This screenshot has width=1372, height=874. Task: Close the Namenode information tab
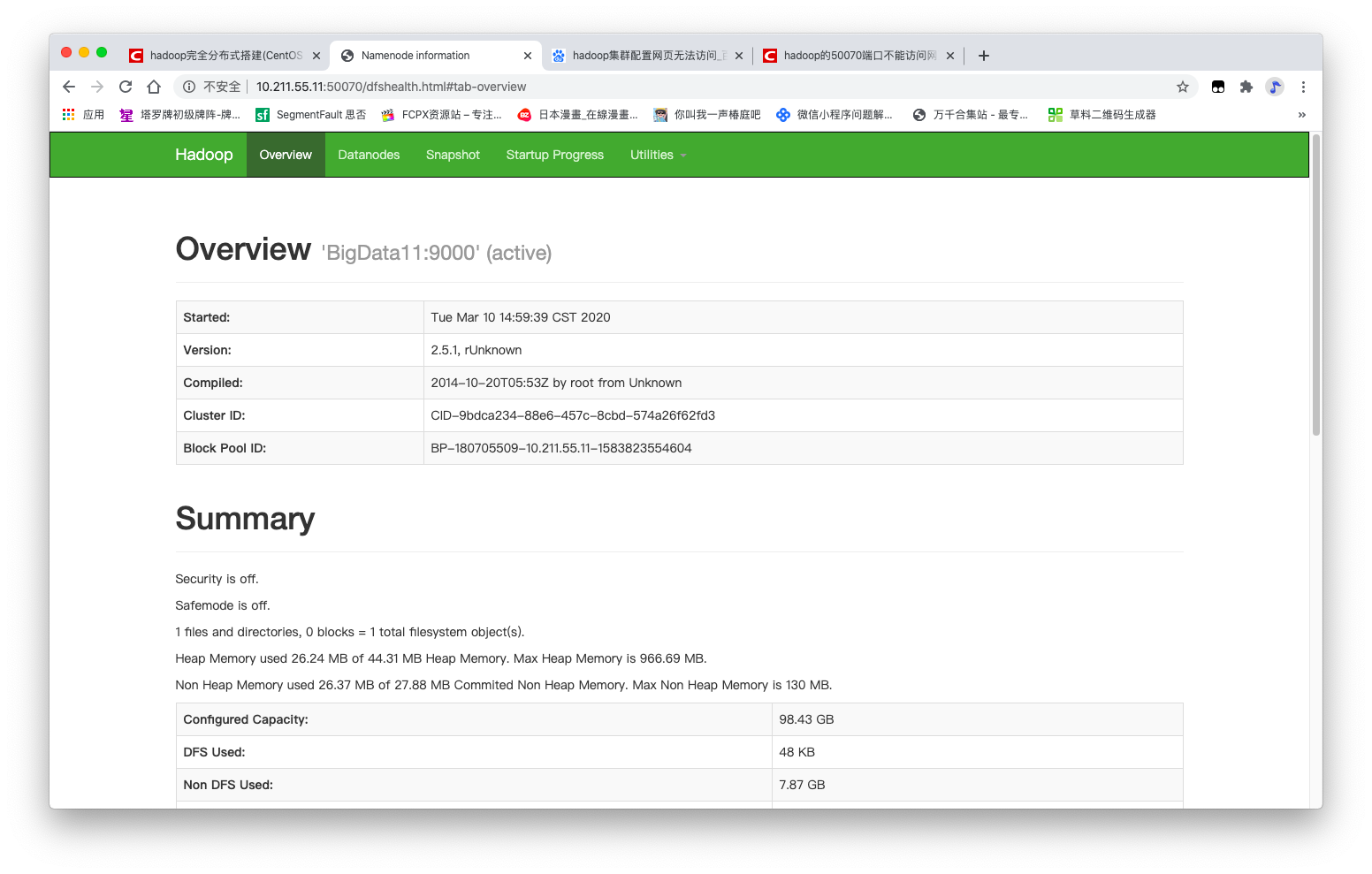(x=528, y=56)
